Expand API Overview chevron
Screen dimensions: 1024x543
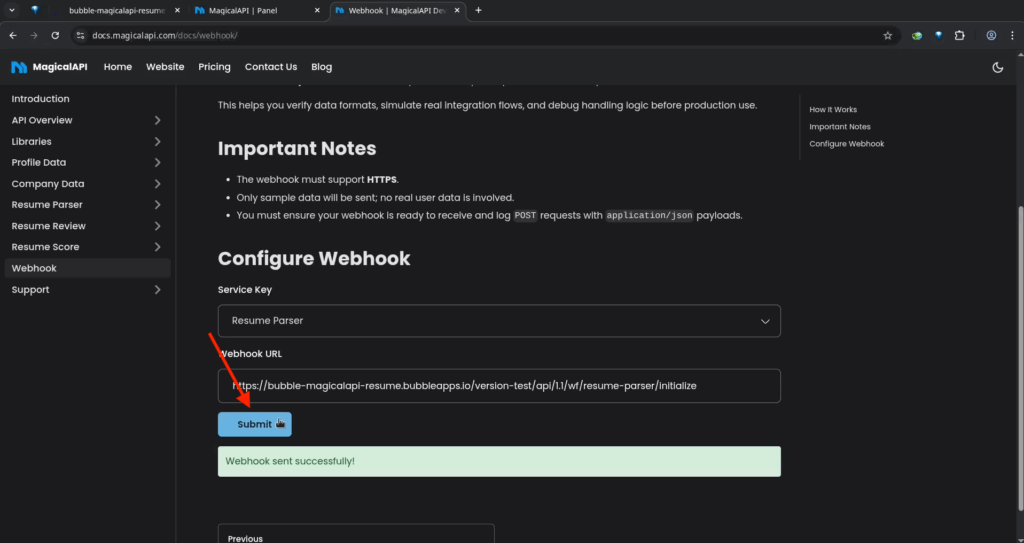coord(157,120)
